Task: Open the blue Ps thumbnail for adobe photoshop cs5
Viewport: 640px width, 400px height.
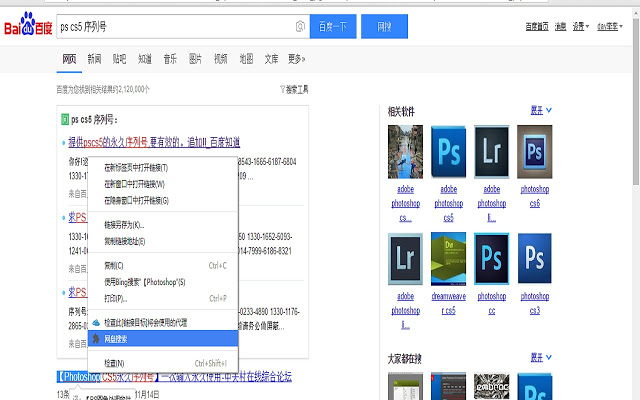Action: click(x=449, y=152)
